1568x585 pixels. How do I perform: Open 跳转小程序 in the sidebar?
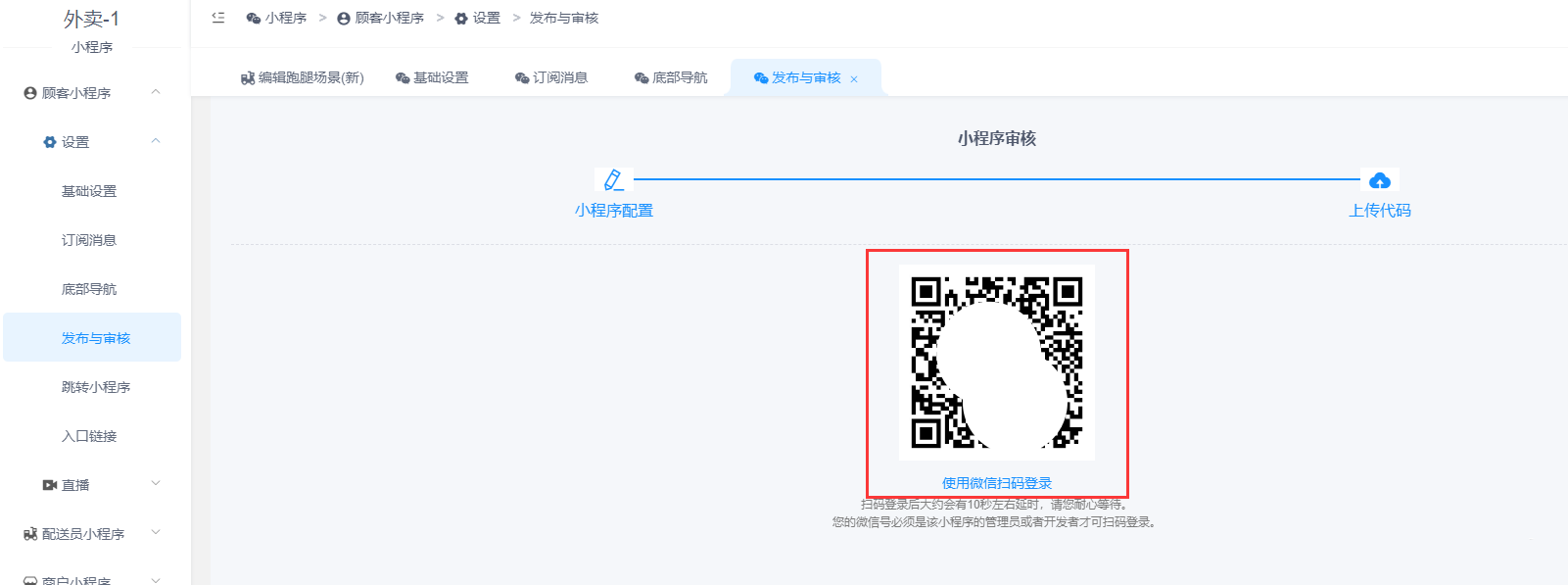pyautogui.click(x=92, y=387)
